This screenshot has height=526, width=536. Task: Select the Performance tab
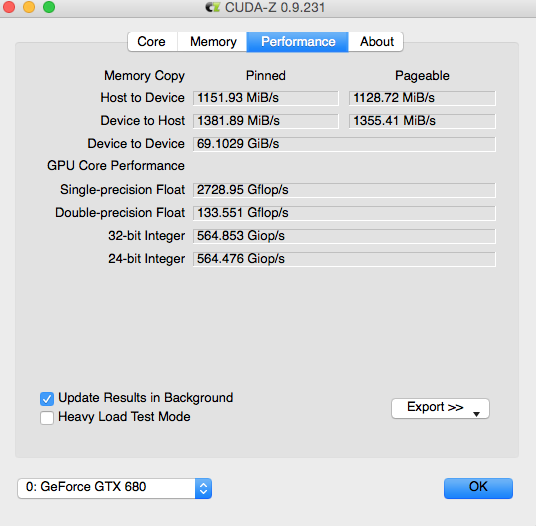click(x=298, y=42)
